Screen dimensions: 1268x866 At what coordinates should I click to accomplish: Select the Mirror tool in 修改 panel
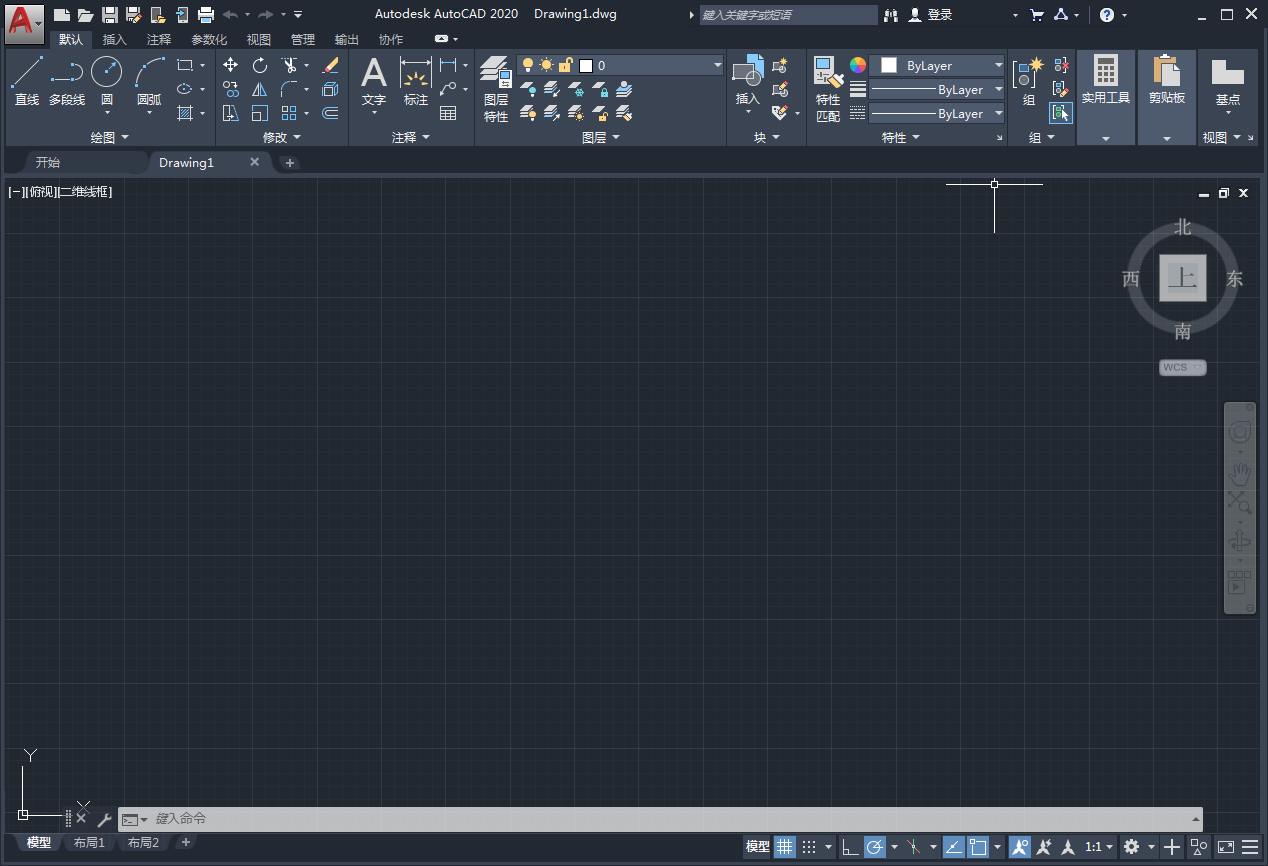261,88
